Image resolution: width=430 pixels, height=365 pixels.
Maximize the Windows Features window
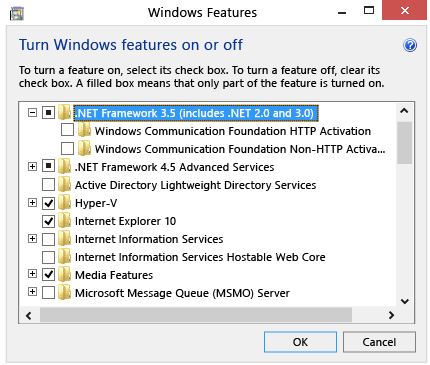369,10
